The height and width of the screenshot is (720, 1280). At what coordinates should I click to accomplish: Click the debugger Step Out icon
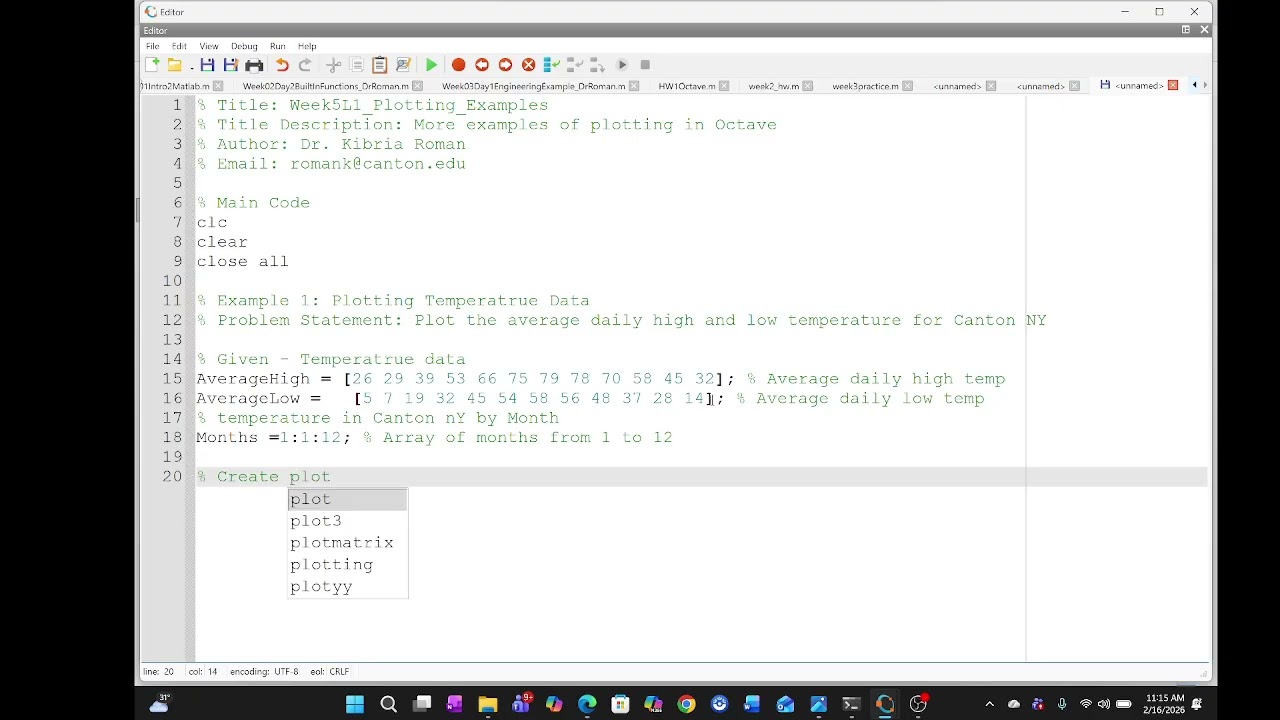tap(597, 65)
